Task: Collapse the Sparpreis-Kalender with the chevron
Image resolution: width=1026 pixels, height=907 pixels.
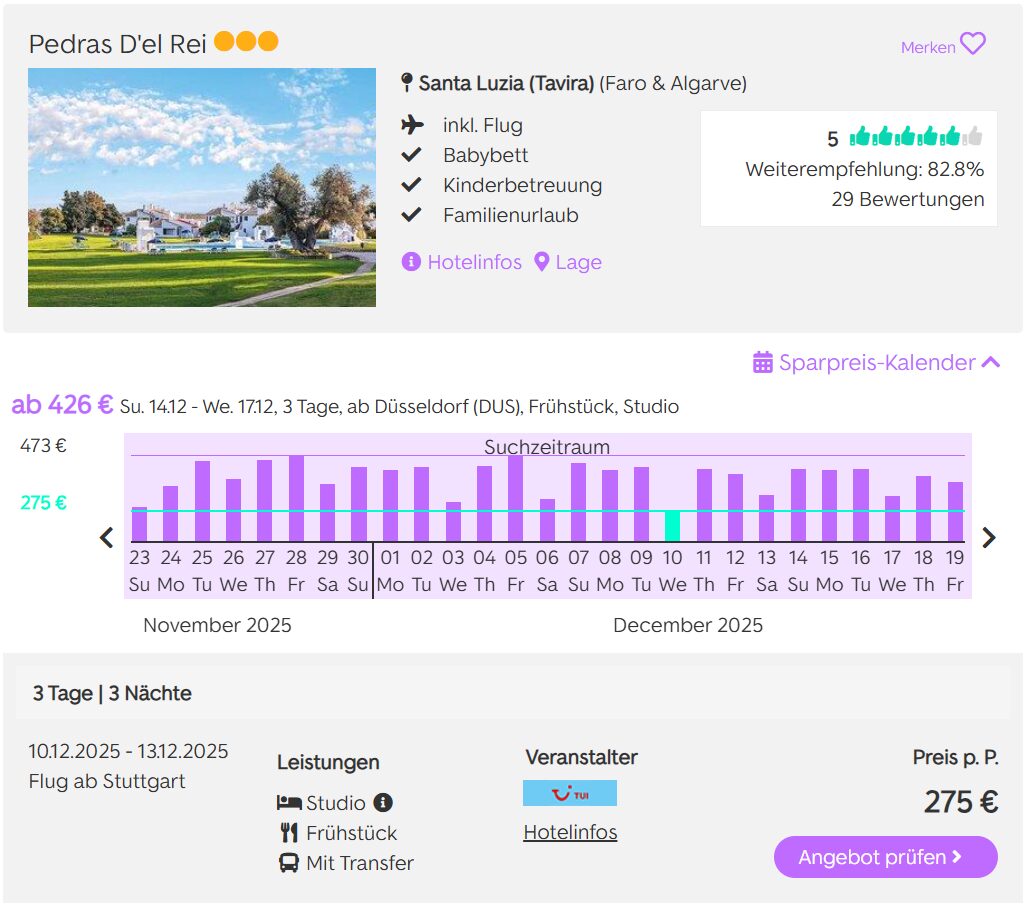Action: tap(991, 362)
